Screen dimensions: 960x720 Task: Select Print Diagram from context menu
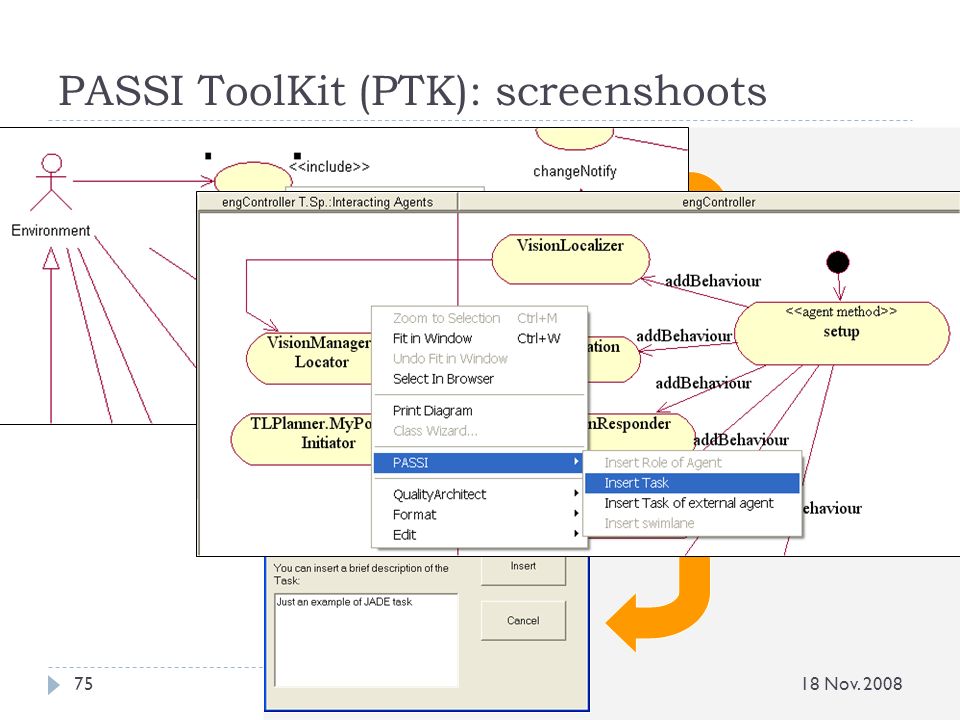(479, 411)
